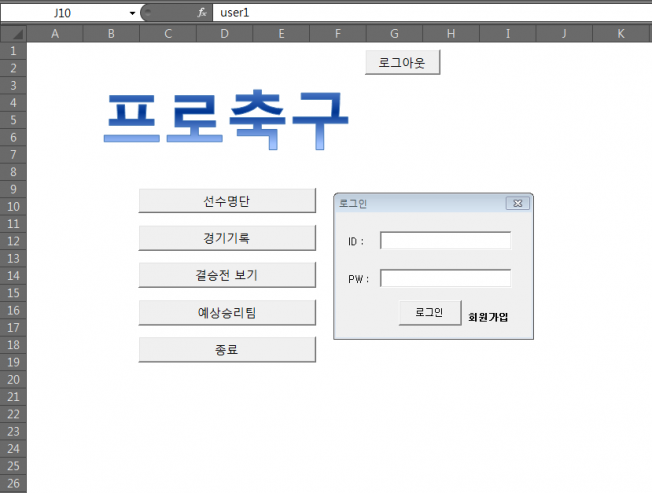Click the Name Box showing J10
Viewport: 652px width, 493px height.
point(68,13)
